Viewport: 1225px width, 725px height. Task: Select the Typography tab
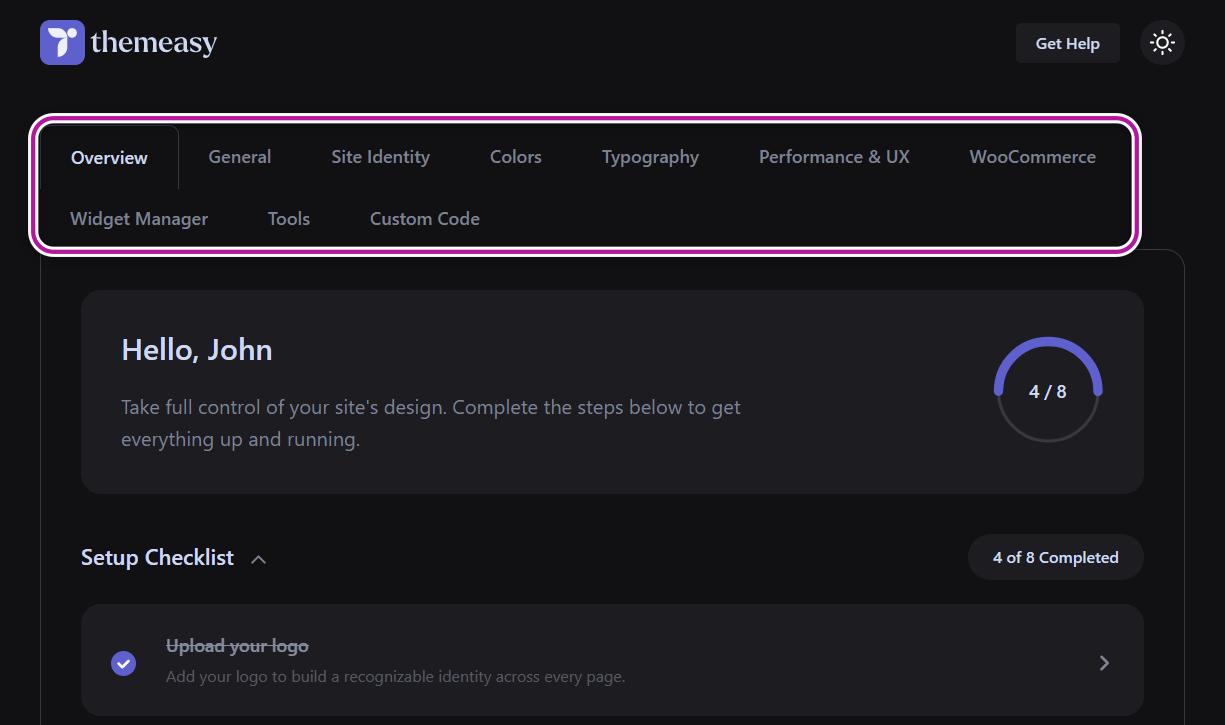[650, 156]
